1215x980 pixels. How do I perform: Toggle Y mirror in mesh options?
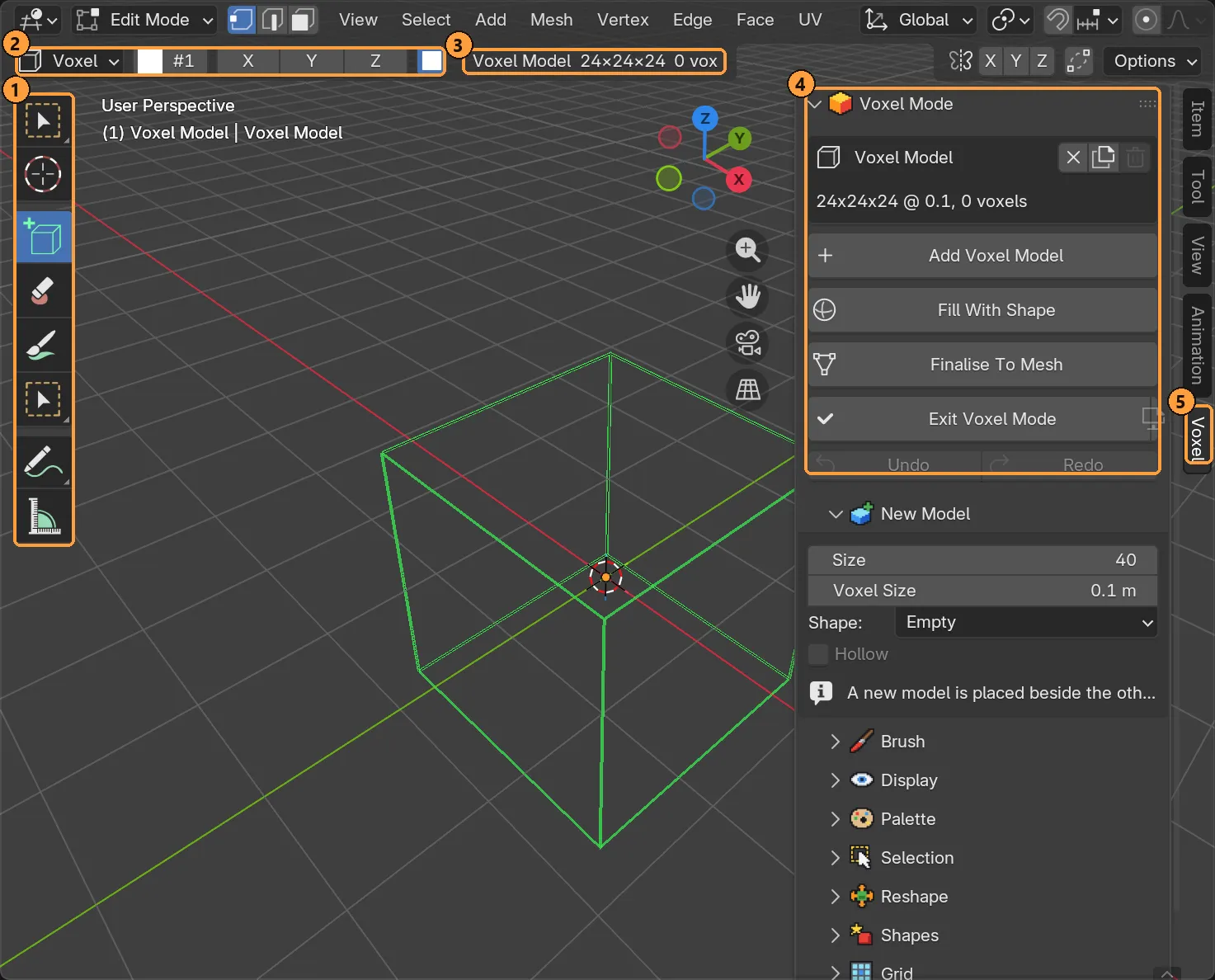point(1016,61)
